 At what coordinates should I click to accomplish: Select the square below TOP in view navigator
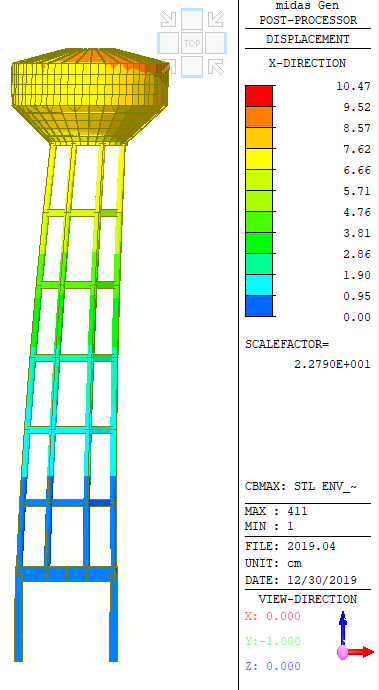click(x=192, y=67)
